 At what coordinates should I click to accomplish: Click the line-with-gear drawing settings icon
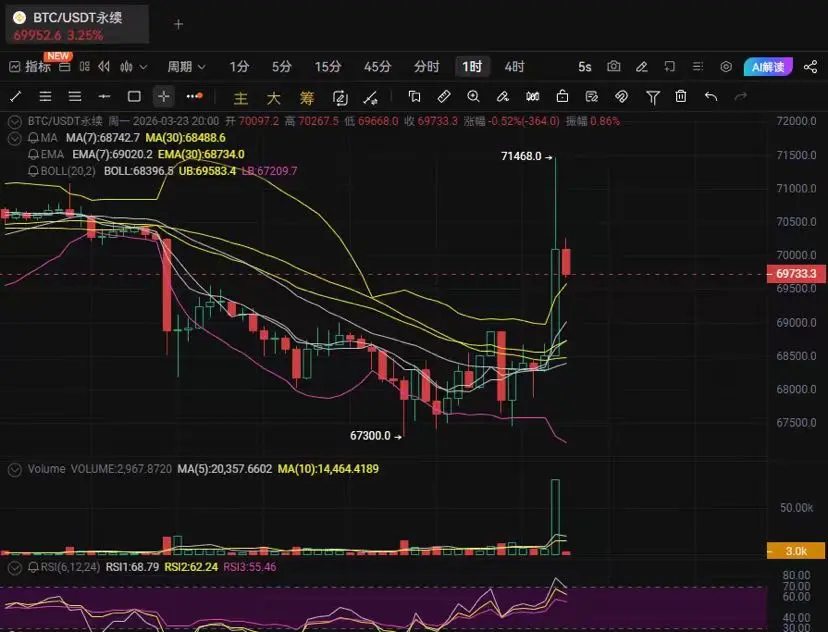point(370,98)
